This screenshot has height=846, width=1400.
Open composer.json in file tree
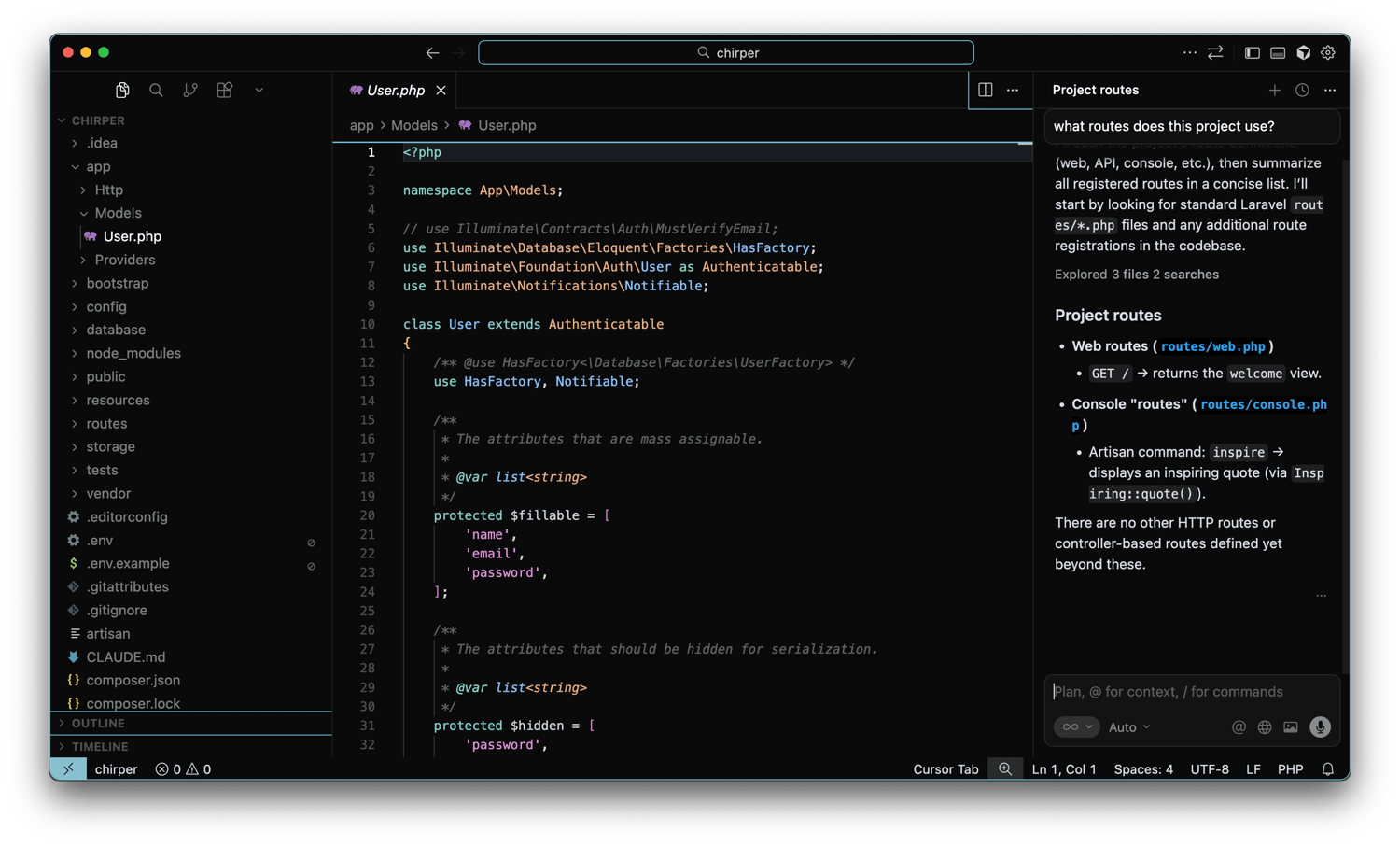191,680
